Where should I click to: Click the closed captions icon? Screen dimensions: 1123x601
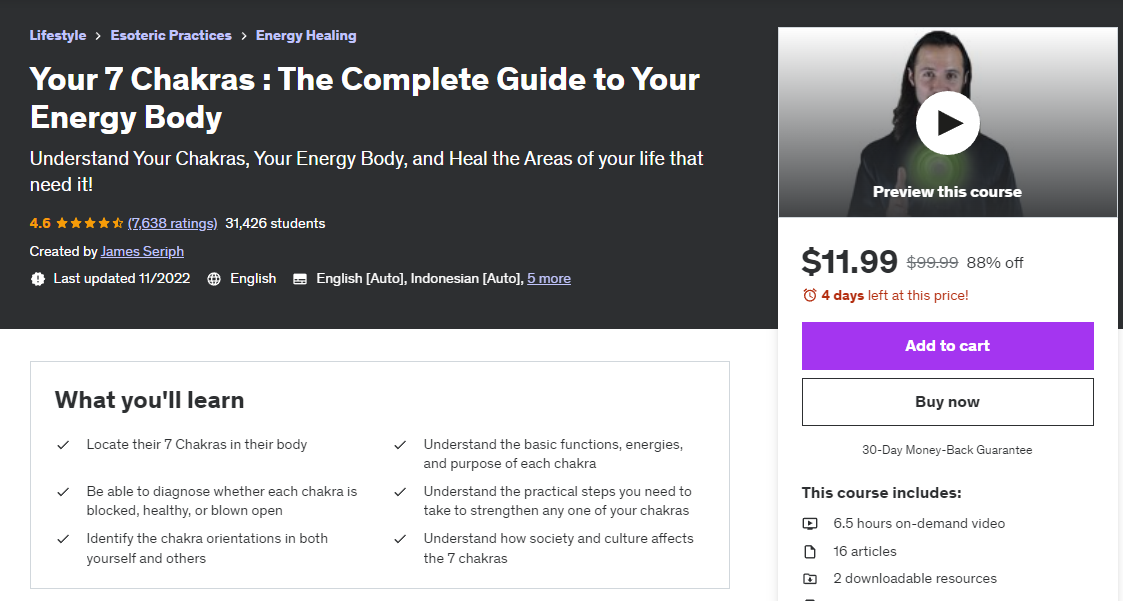[300, 279]
